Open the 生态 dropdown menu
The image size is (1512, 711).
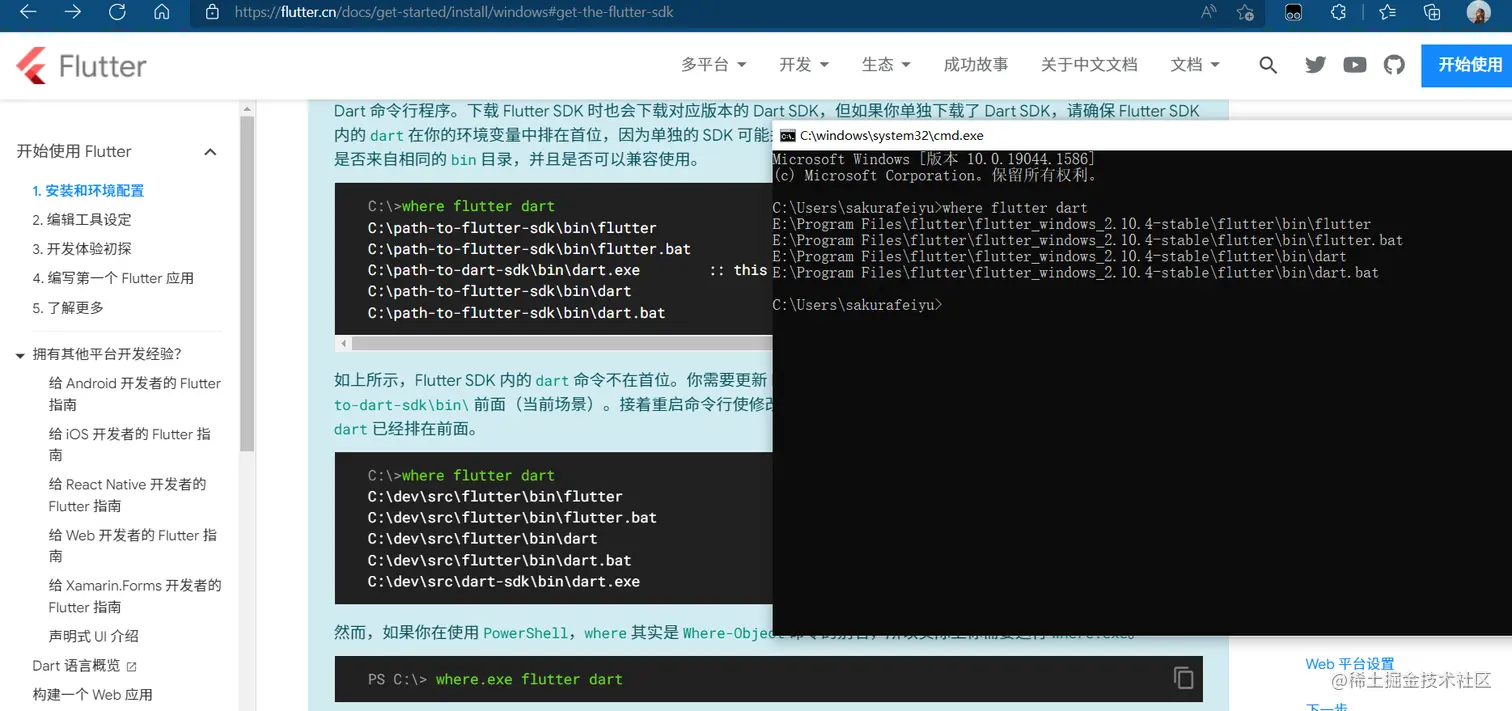tap(886, 64)
